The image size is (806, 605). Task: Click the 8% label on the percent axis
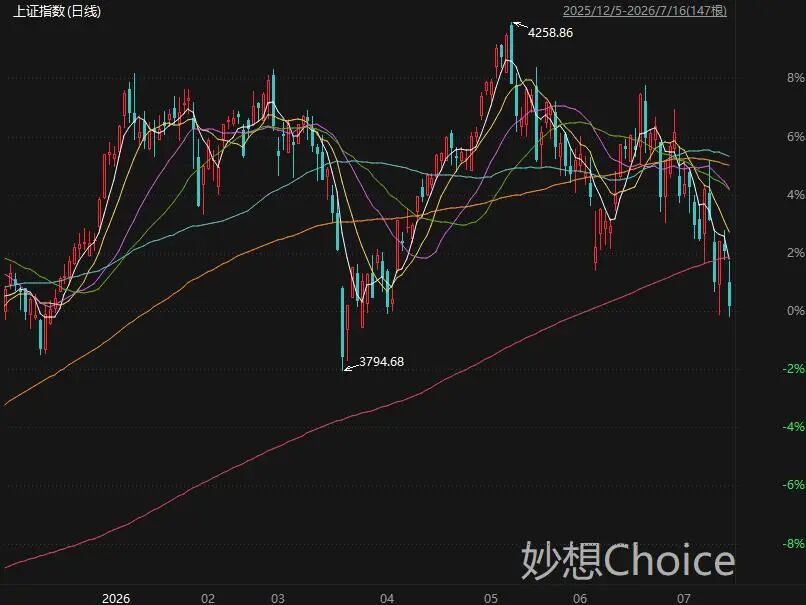(795, 78)
